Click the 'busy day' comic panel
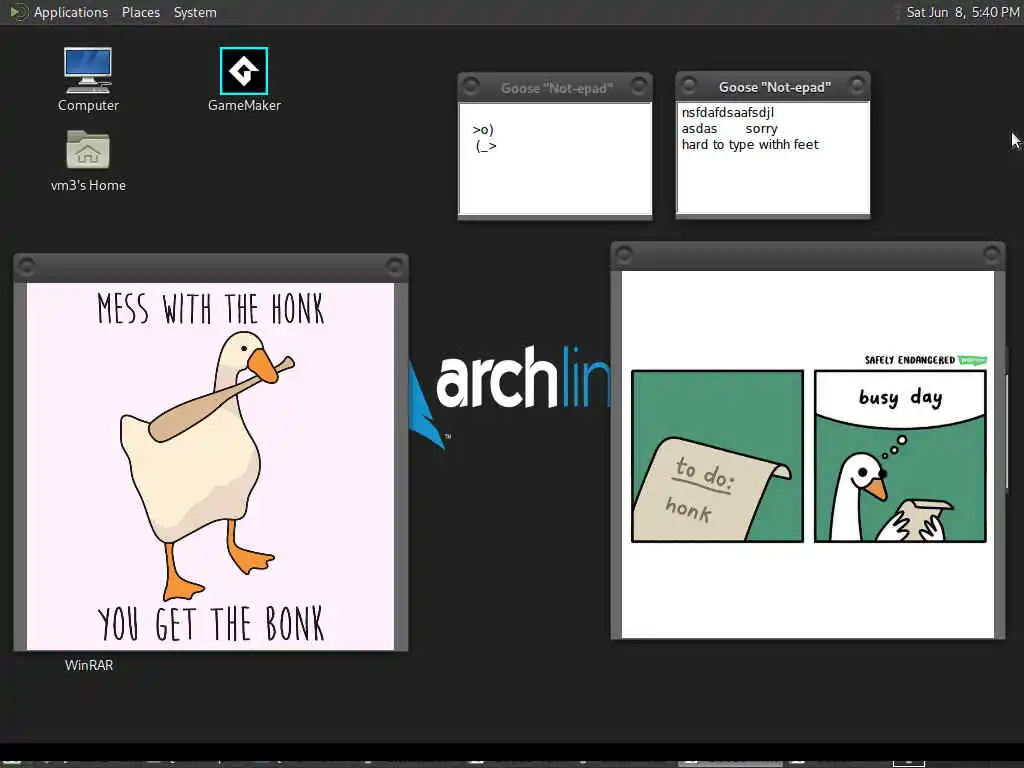The width and height of the screenshot is (1024, 768). click(900, 456)
